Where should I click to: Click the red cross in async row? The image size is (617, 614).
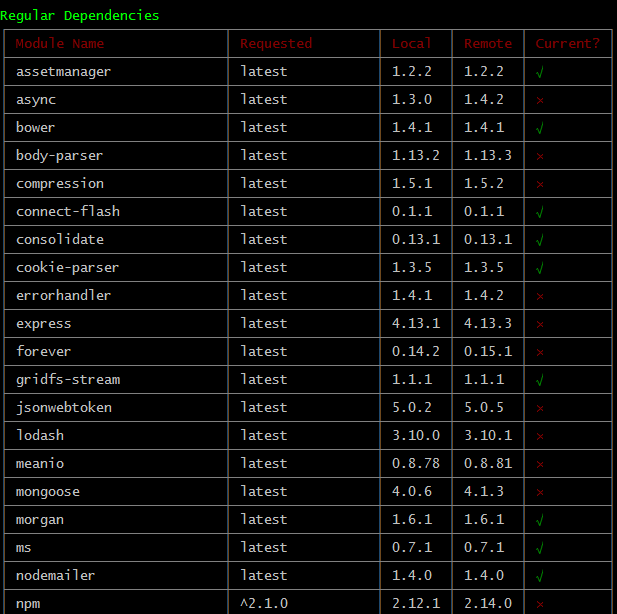coord(540,101)
